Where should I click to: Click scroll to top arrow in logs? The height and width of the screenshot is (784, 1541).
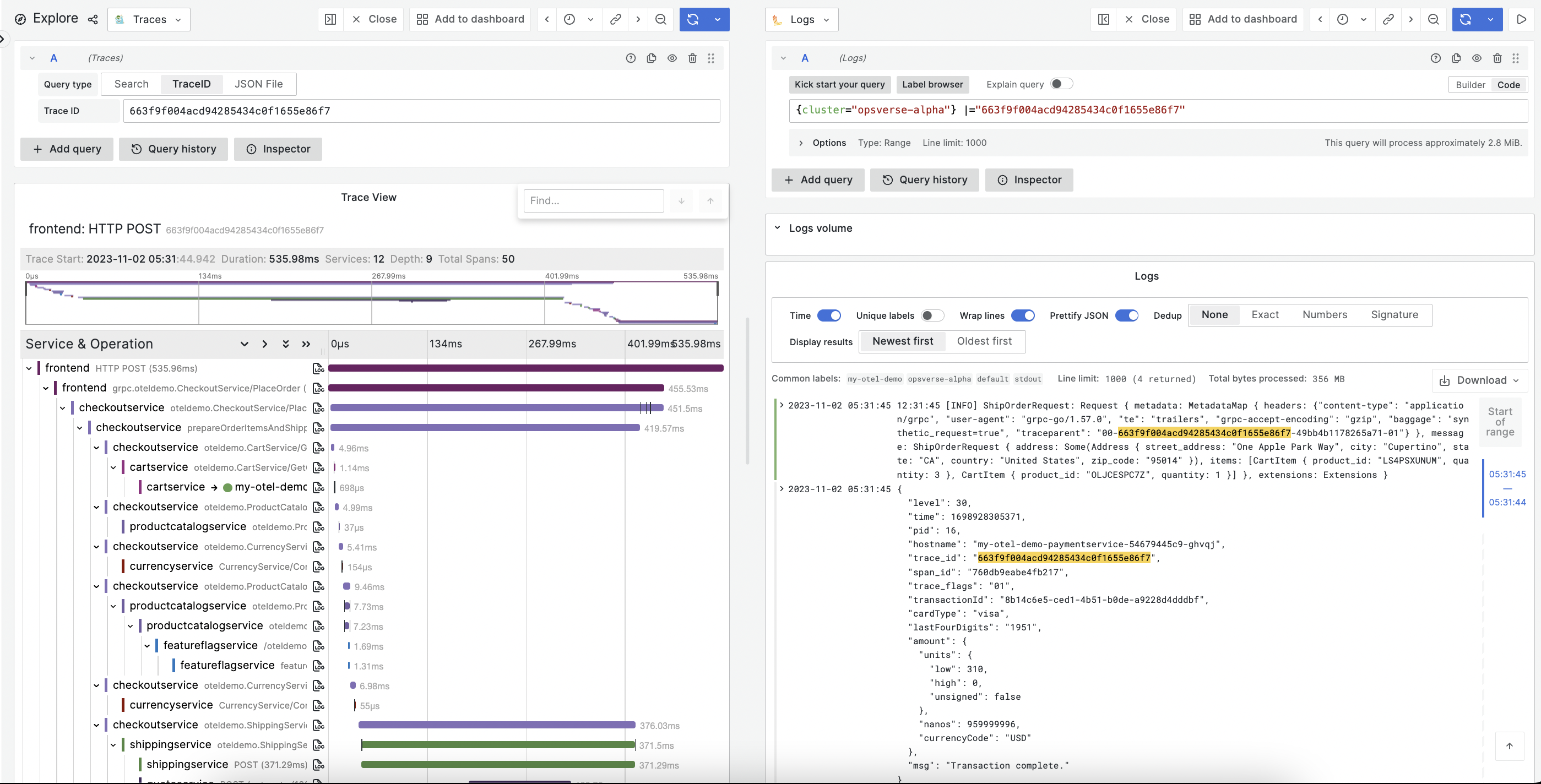point(1509,745)
